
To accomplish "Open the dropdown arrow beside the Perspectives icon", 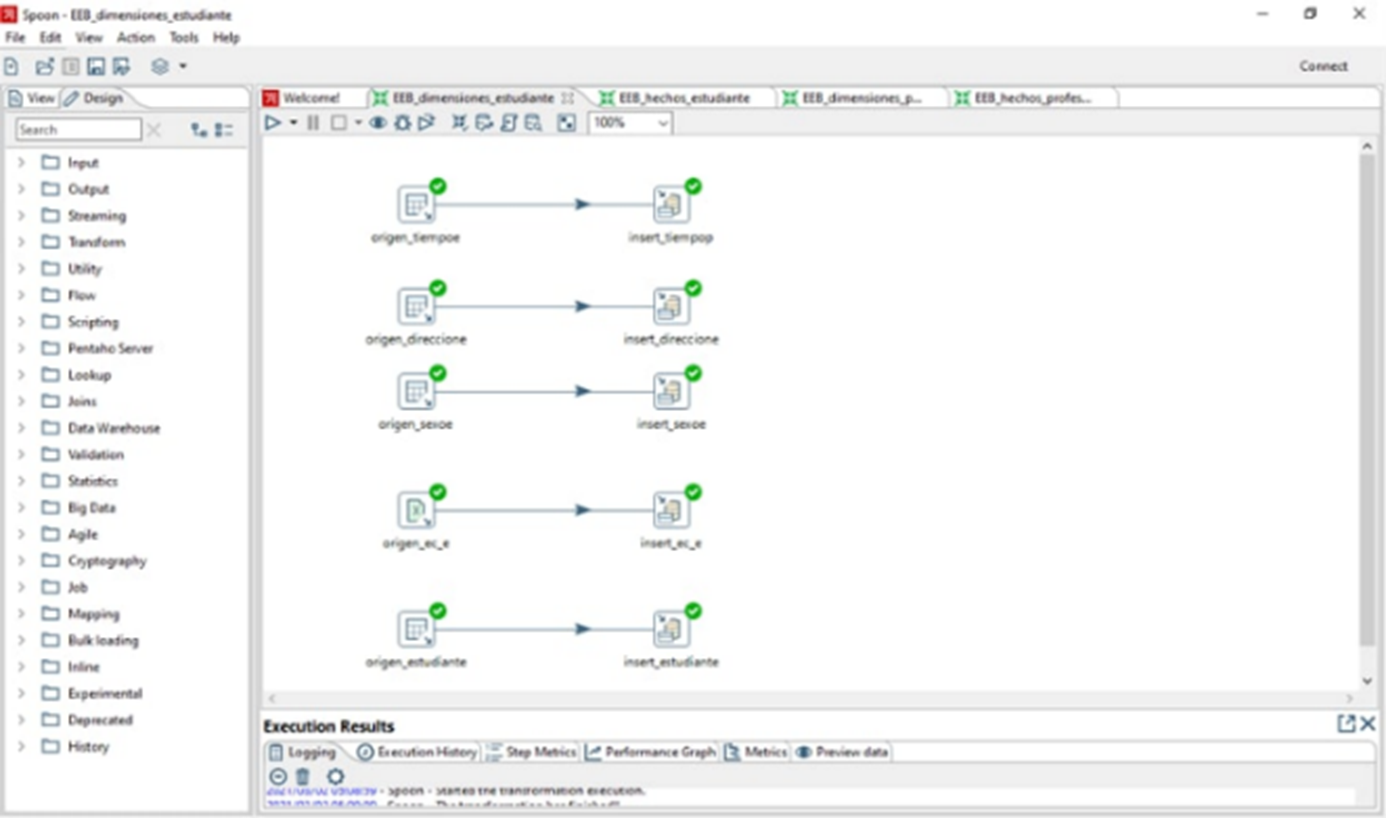I will [x=183, y=66].
